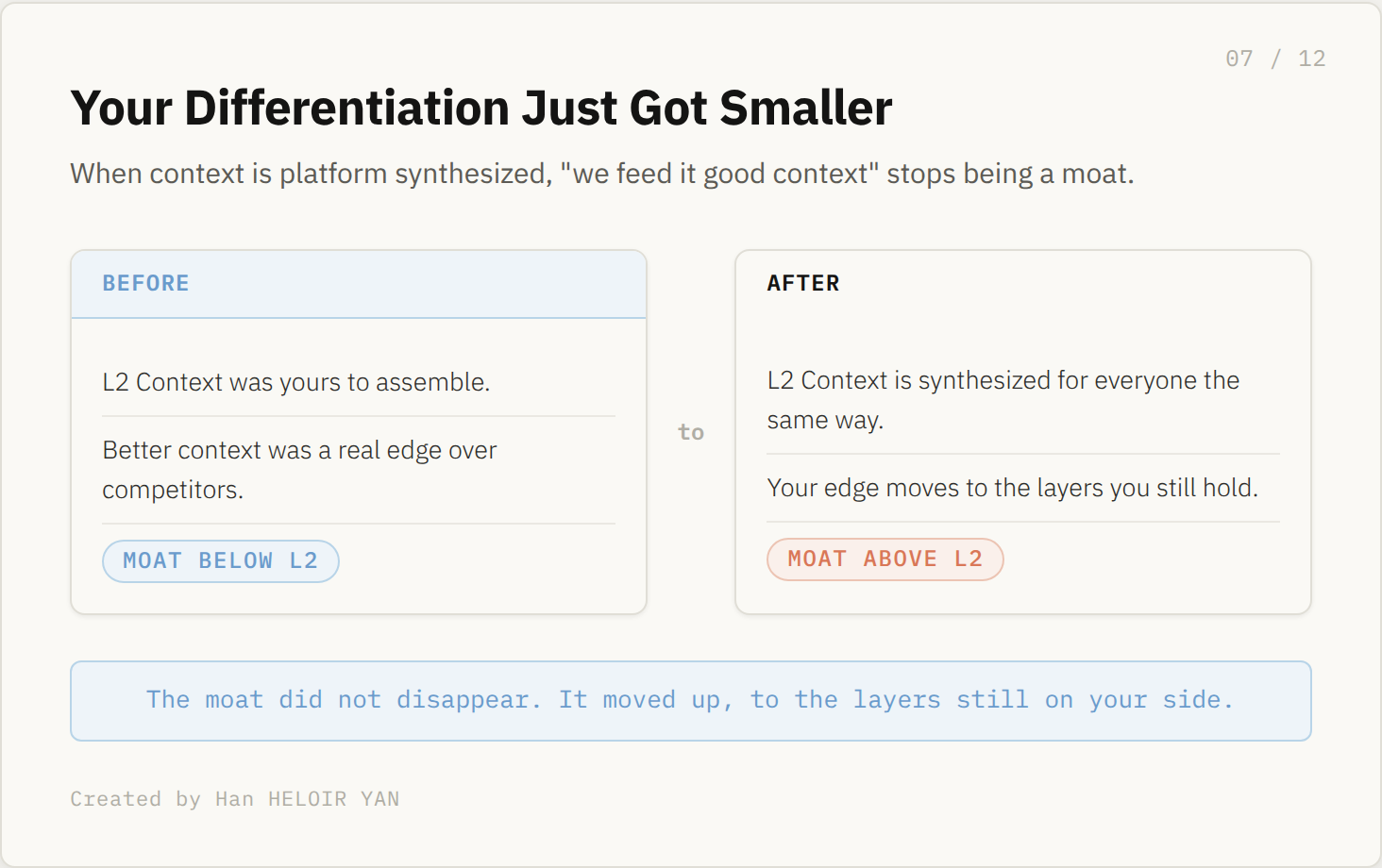Screen dimensions: 1382x868
Task: Click 'L2 Context was yours to assemble' line
Action: pos(296,382)
